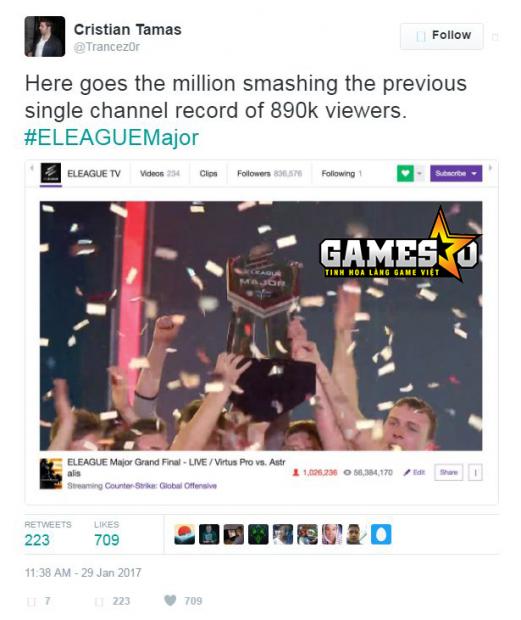
Task: Open the #ELEAGUEMajor hashtag link
Action: point(111,137)
